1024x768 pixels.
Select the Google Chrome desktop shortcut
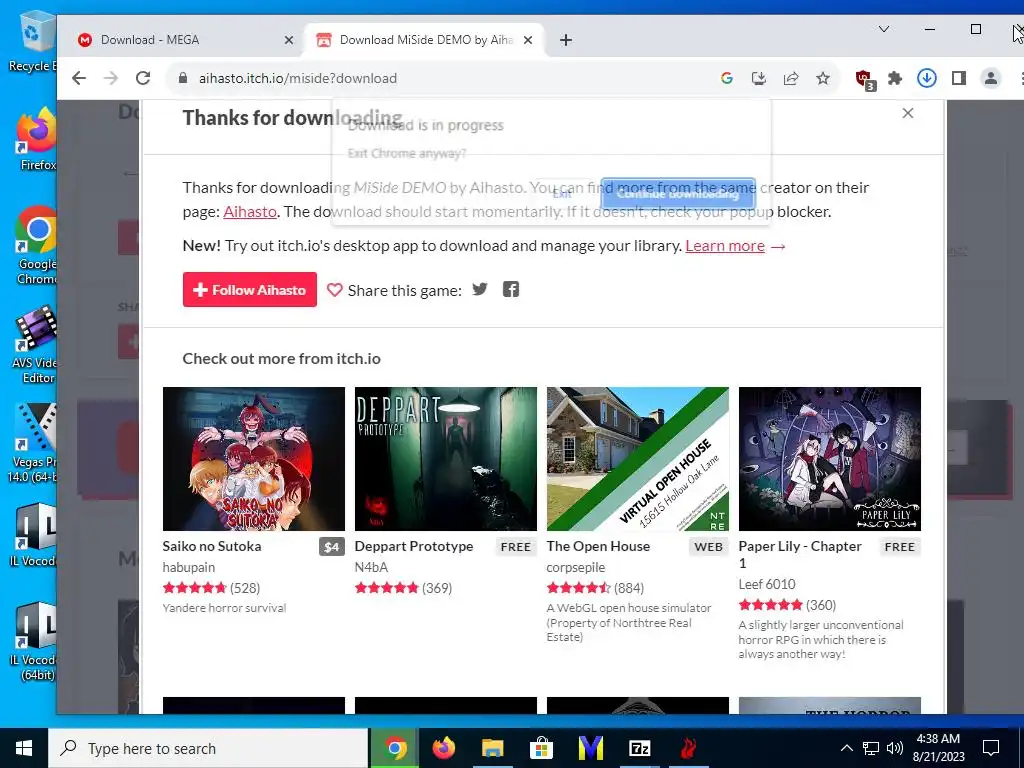pos(36,246)
